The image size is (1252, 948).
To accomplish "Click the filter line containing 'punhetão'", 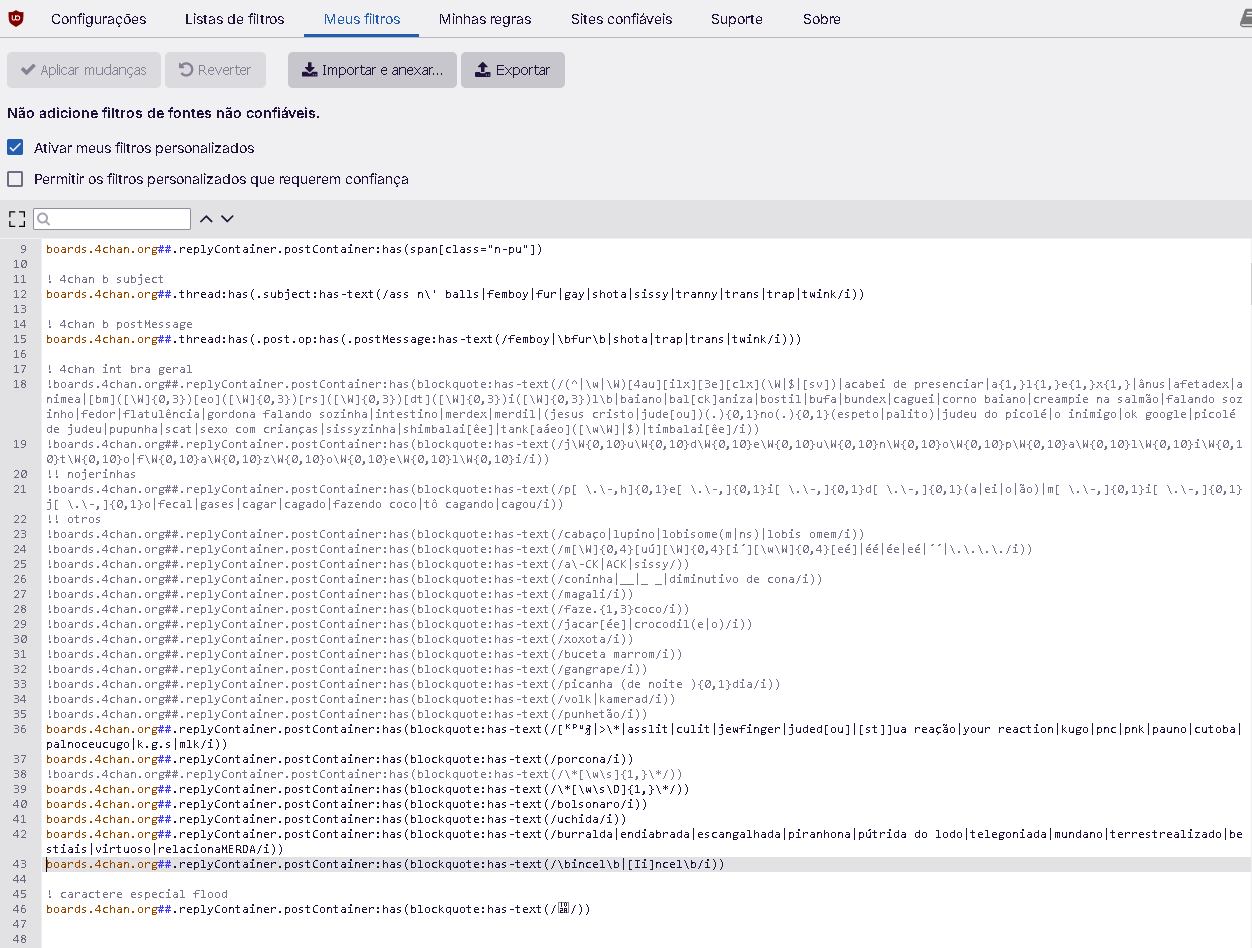I will (x=346, y=714).
